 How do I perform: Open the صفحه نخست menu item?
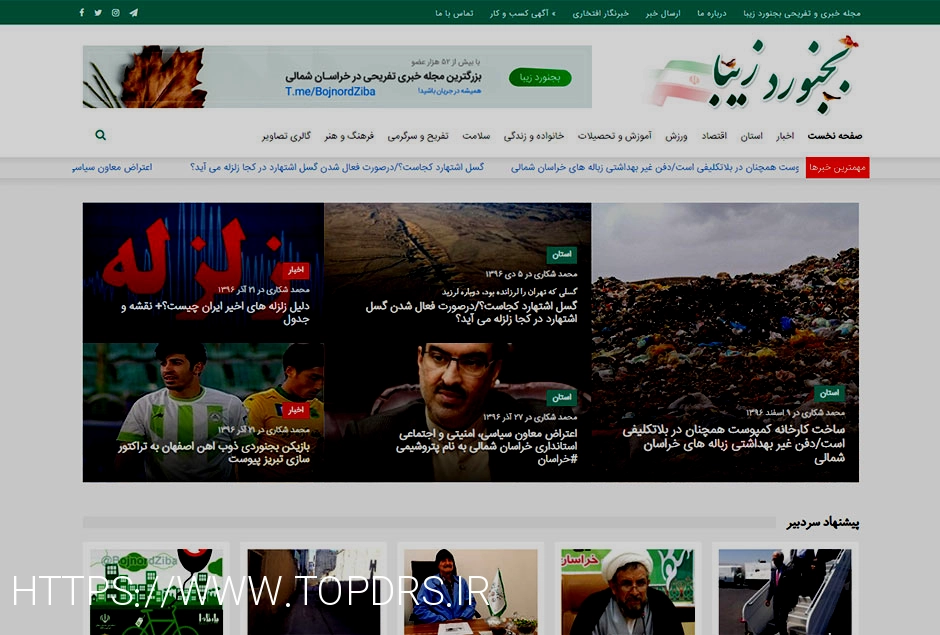[834, 136]
